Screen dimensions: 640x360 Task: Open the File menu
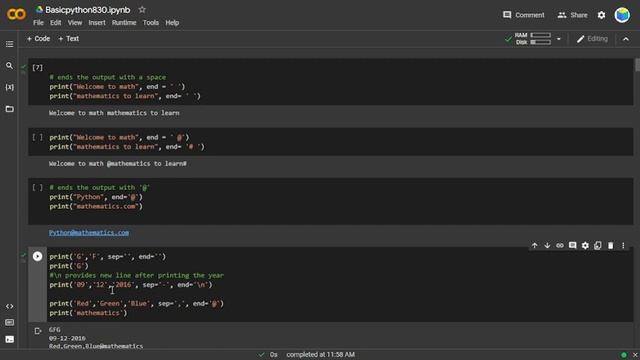tap(38, 23)
